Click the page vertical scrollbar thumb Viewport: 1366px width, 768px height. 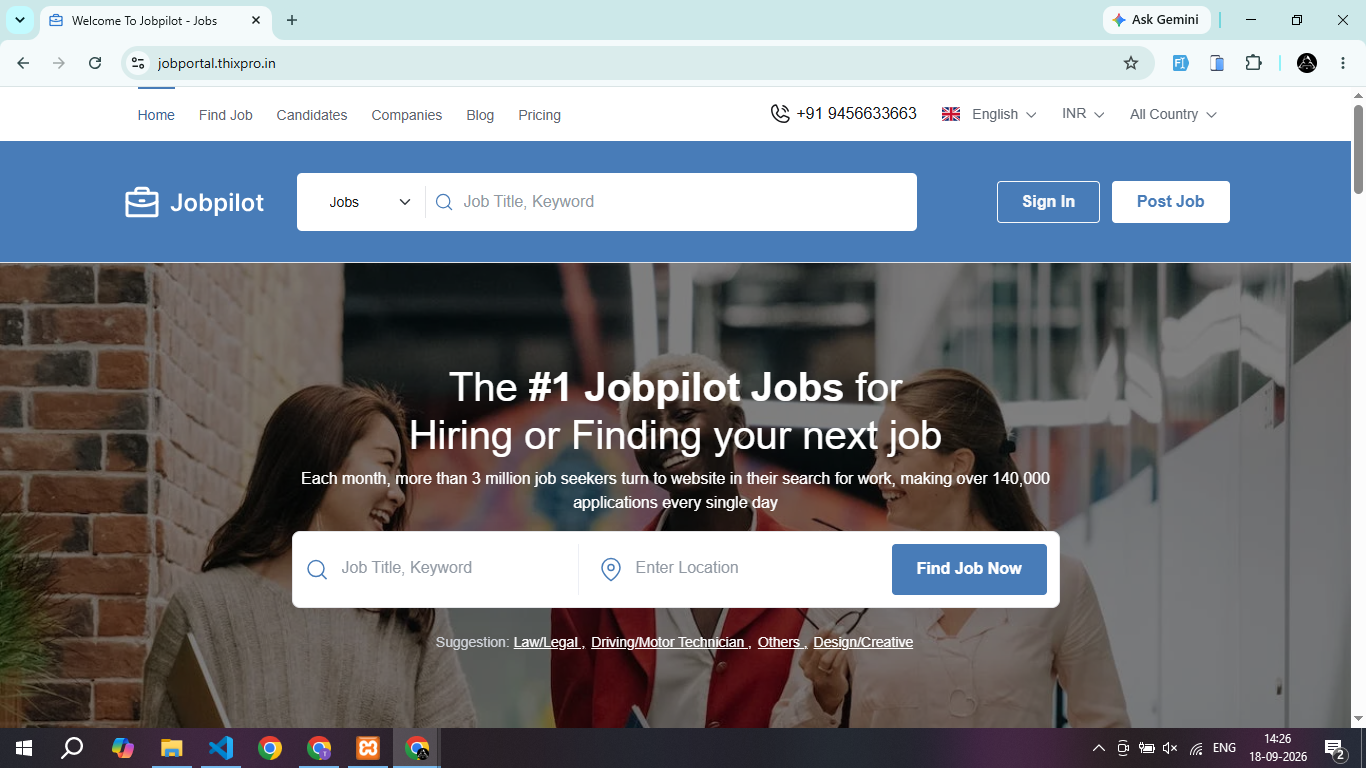tap(1359, 148)
